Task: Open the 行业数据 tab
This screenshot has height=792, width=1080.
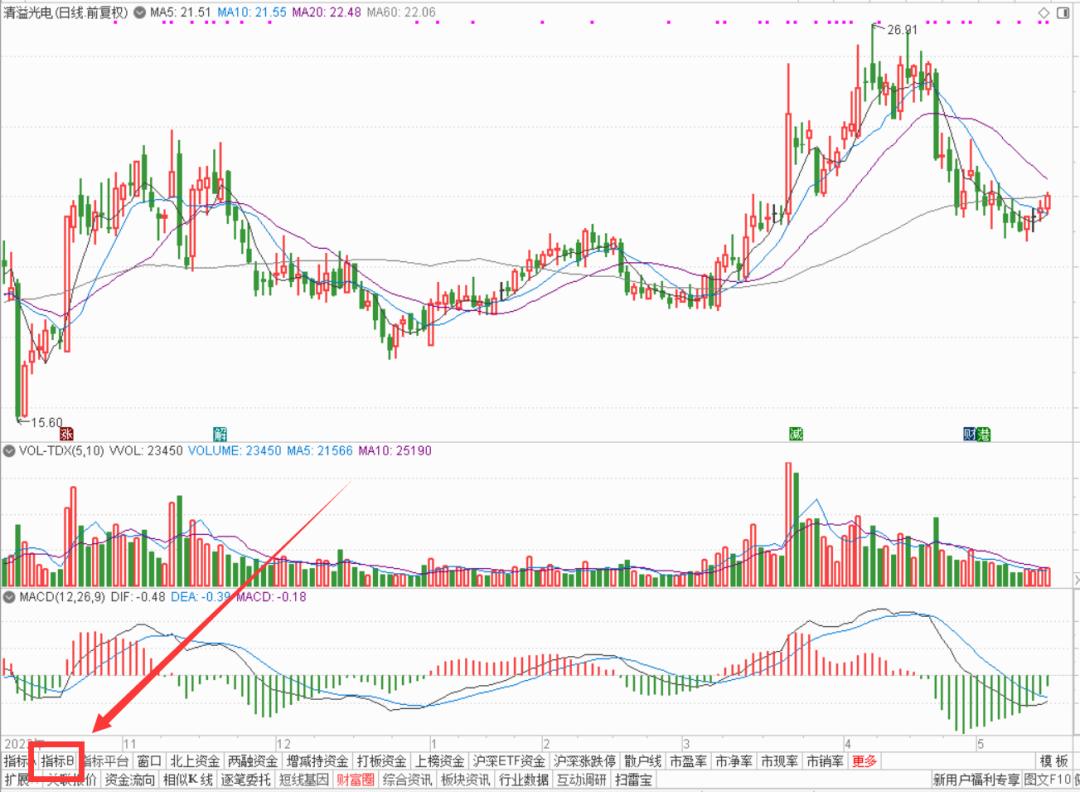Action: 523,780
